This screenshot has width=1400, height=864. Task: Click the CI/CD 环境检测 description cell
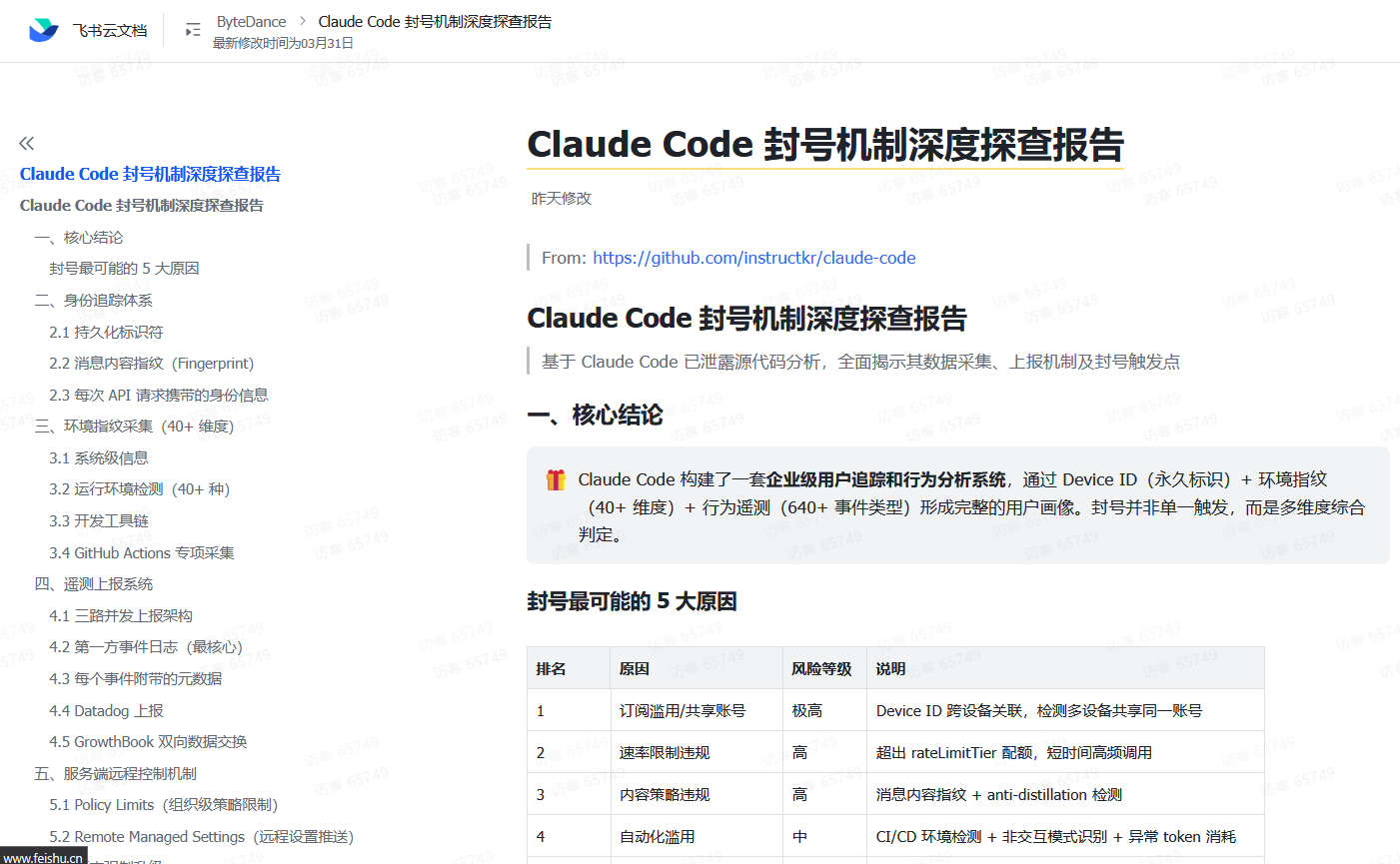(1065, 836)
